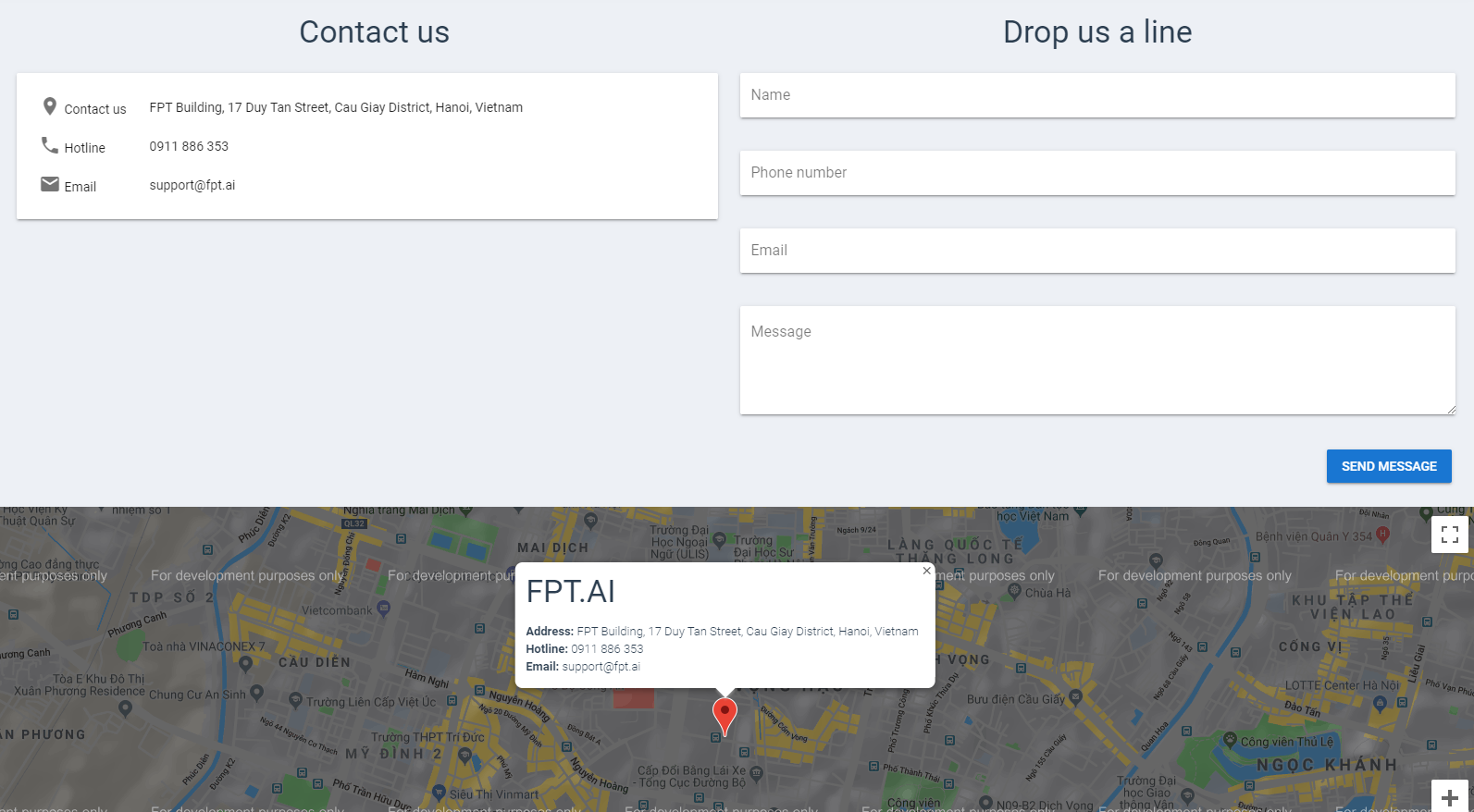Click the hotline number 0911 886 353
The image size is (1474, 812).
pyautogui.click(x=189, y=146)
